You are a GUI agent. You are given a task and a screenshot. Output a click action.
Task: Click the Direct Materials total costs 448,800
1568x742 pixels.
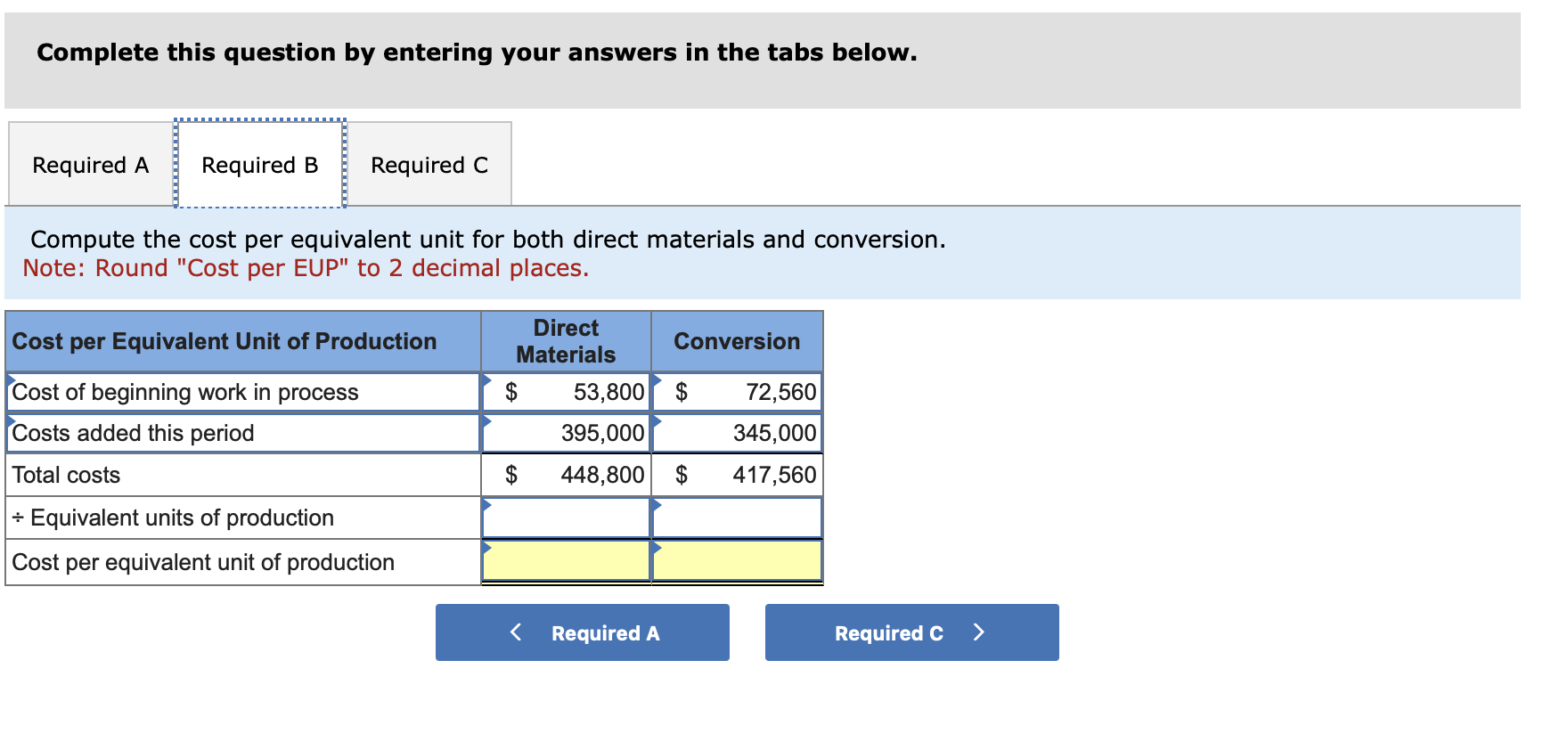pyautogui.click(x=566, y=475)
